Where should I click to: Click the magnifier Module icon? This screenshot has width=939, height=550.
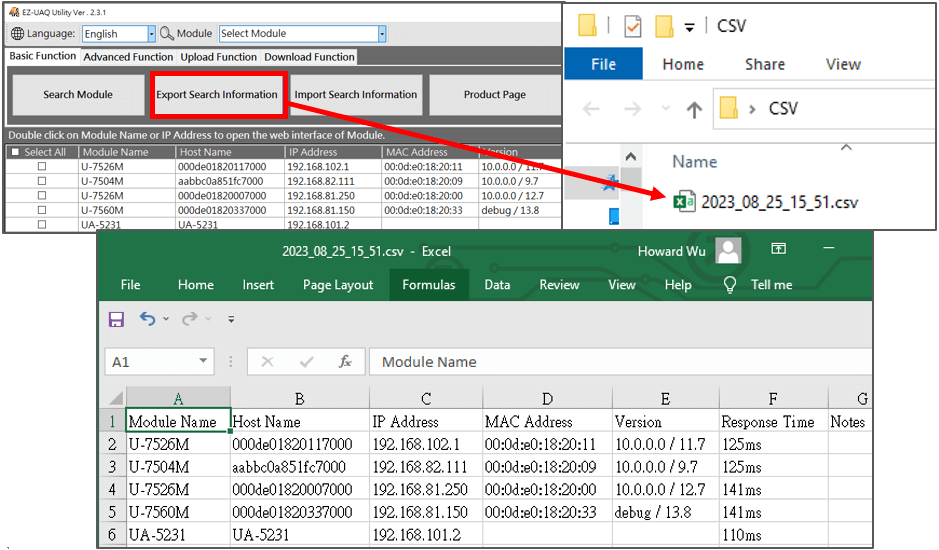(166, 34)
